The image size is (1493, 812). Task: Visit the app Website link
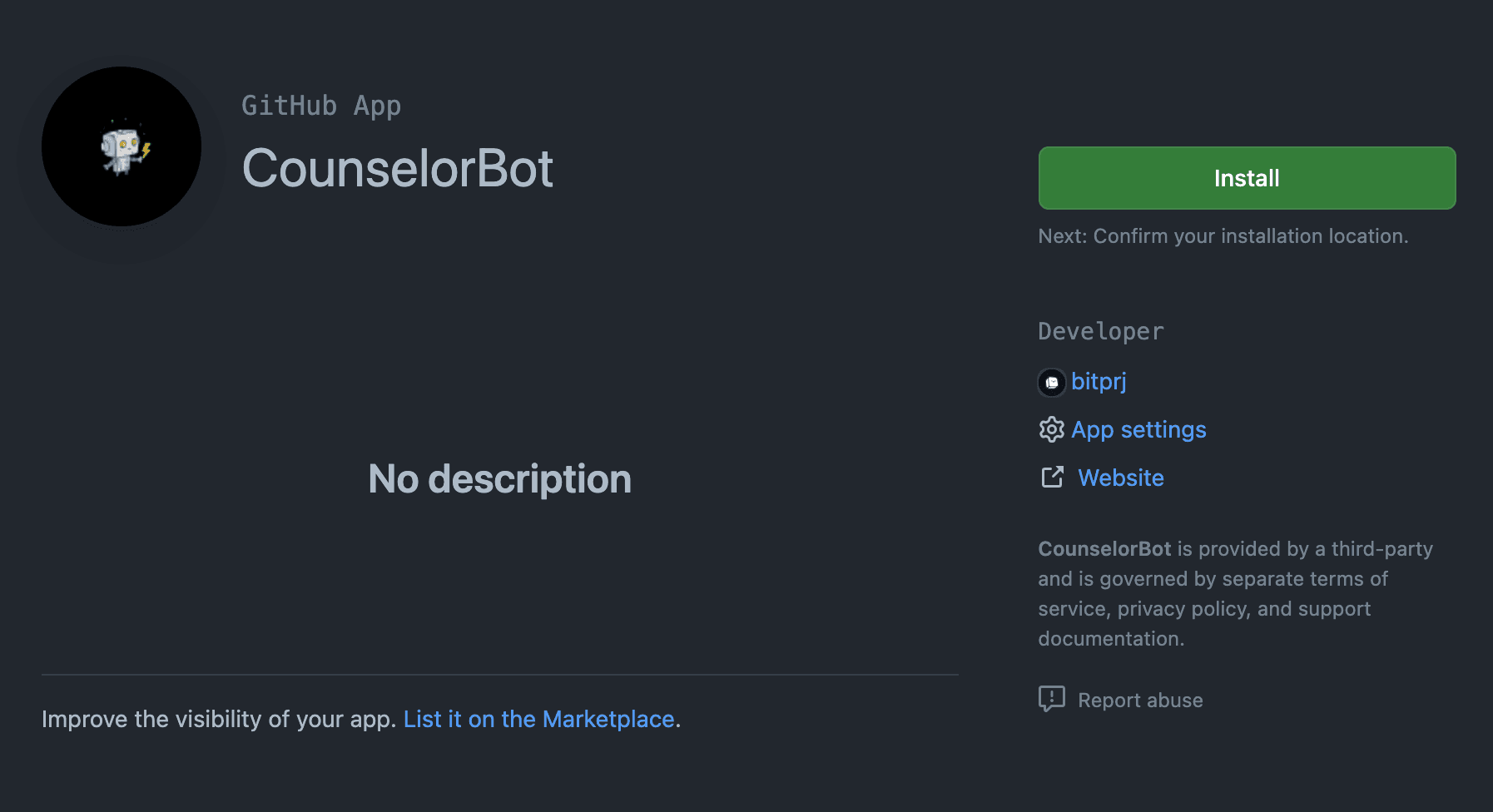point(1121,478)
